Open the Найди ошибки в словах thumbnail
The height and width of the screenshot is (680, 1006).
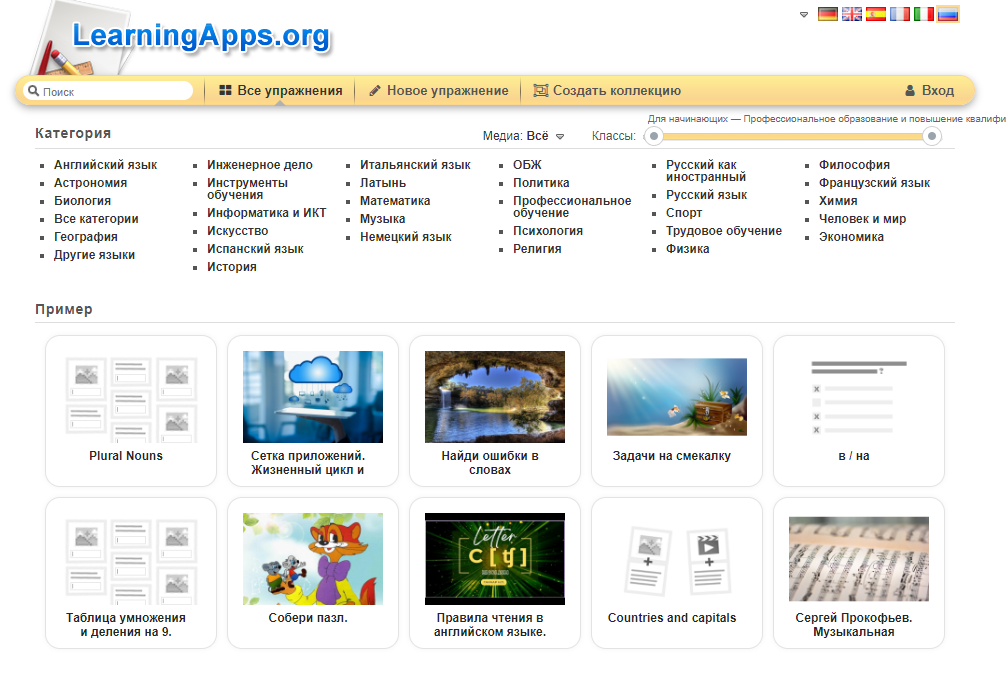[x=495, y=397]
